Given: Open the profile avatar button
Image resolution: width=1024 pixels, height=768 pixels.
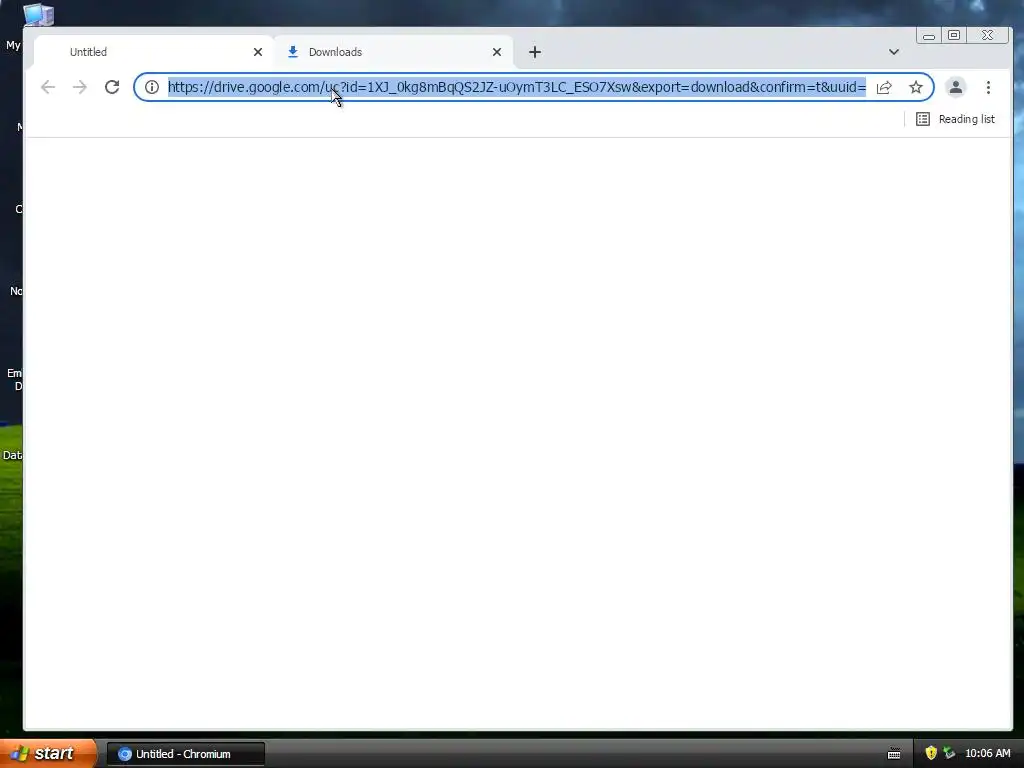Looking at the screenshot, I should tap(955, 87).
